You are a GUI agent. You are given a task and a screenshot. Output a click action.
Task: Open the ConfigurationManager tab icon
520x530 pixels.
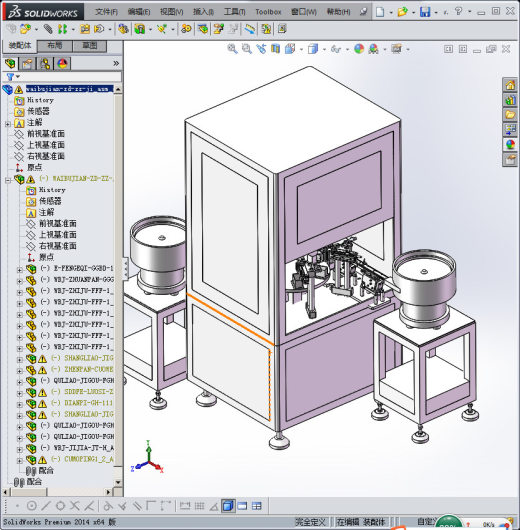point(45,63)
